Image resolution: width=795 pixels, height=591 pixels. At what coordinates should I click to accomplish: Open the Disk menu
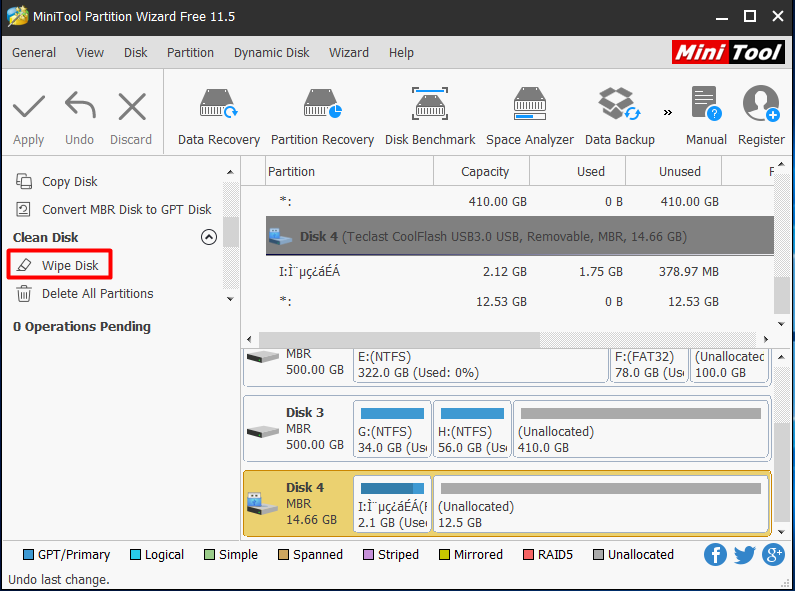pyautogui.click(x=135, y=53)
